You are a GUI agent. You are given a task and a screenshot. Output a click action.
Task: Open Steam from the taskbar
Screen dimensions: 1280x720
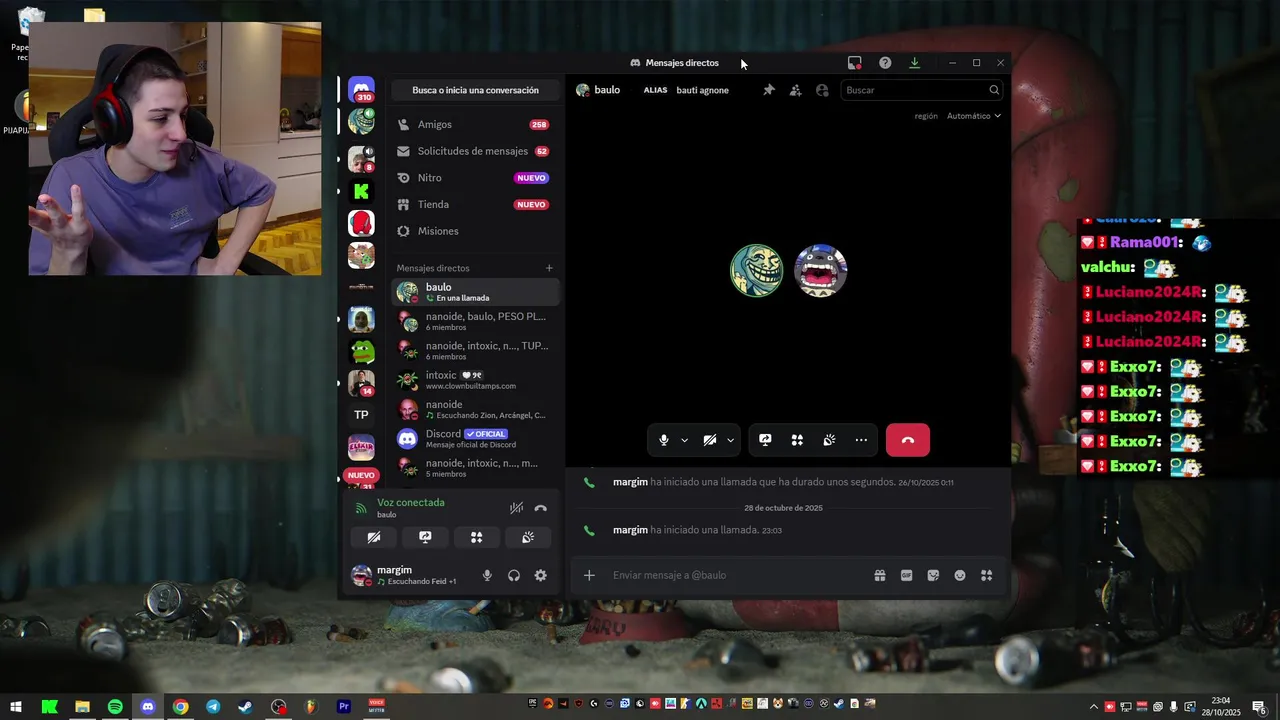245,707
